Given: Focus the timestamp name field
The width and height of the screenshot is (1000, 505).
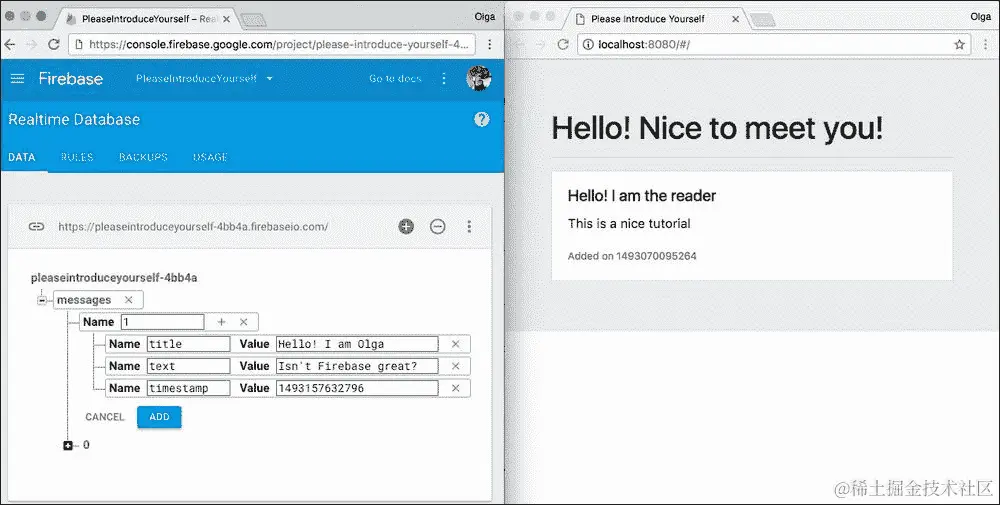Looking at the screenshot, I should point(188,388).
